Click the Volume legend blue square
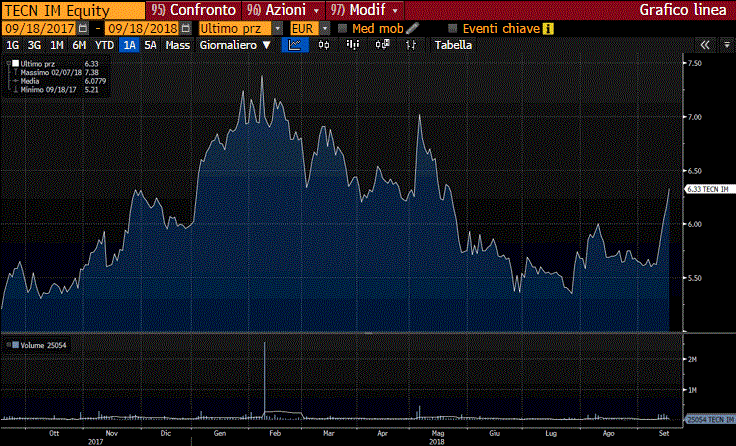Image resolution: width=736 pixels, height=446 pixels. tap(15, 345)
